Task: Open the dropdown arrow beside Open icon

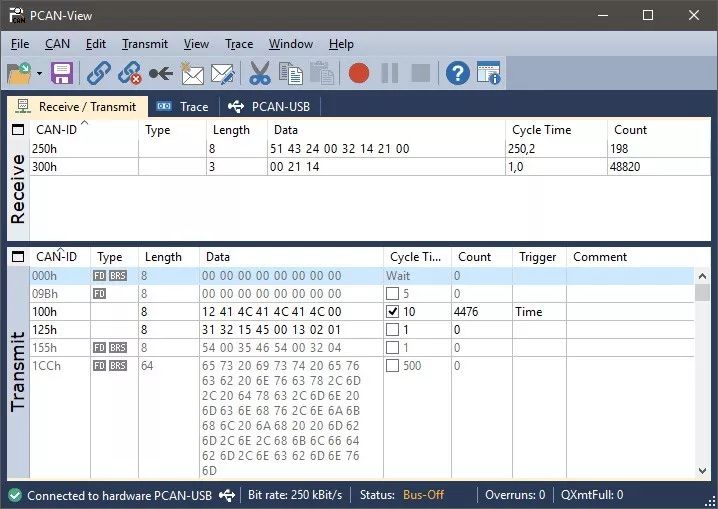Action: tap(40, 73)
